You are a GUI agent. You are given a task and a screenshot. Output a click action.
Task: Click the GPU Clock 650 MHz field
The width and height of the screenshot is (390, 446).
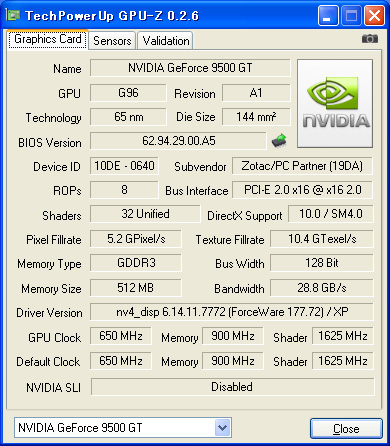pyautogui.click(x=121, y=336)
